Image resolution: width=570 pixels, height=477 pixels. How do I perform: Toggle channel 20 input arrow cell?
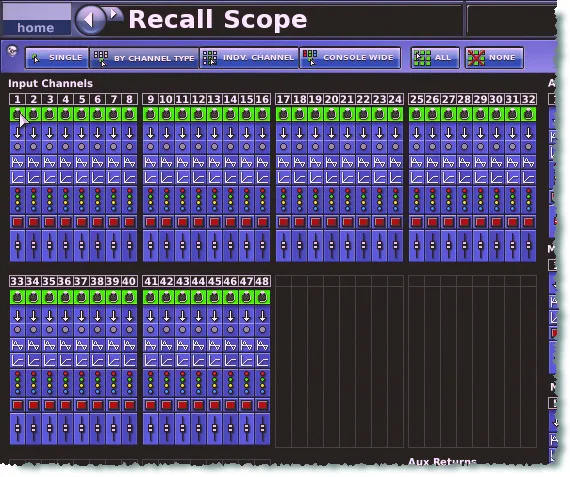click(332, 133)
